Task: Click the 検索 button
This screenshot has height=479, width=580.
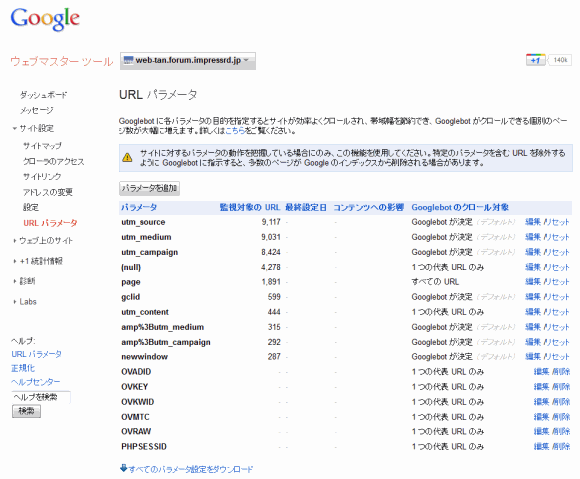Action: pyautogui.click(x=26, y=411)
